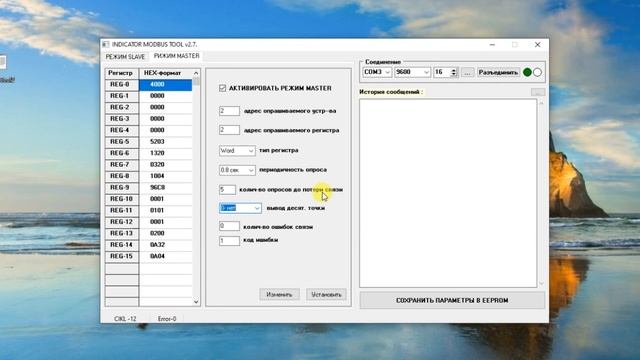Select the РЕЖИМ MASTER tab
Viewport: 640px width, 360px height.
click(177, 56)
